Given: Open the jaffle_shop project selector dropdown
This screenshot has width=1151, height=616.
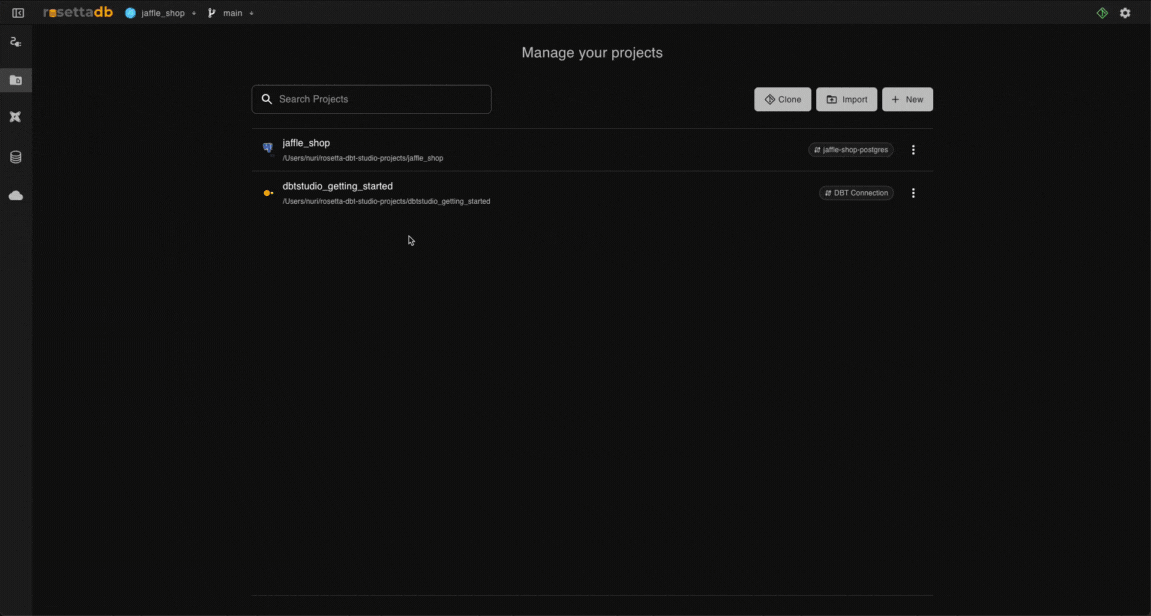Looking at the screenshot, I should 160,14.
